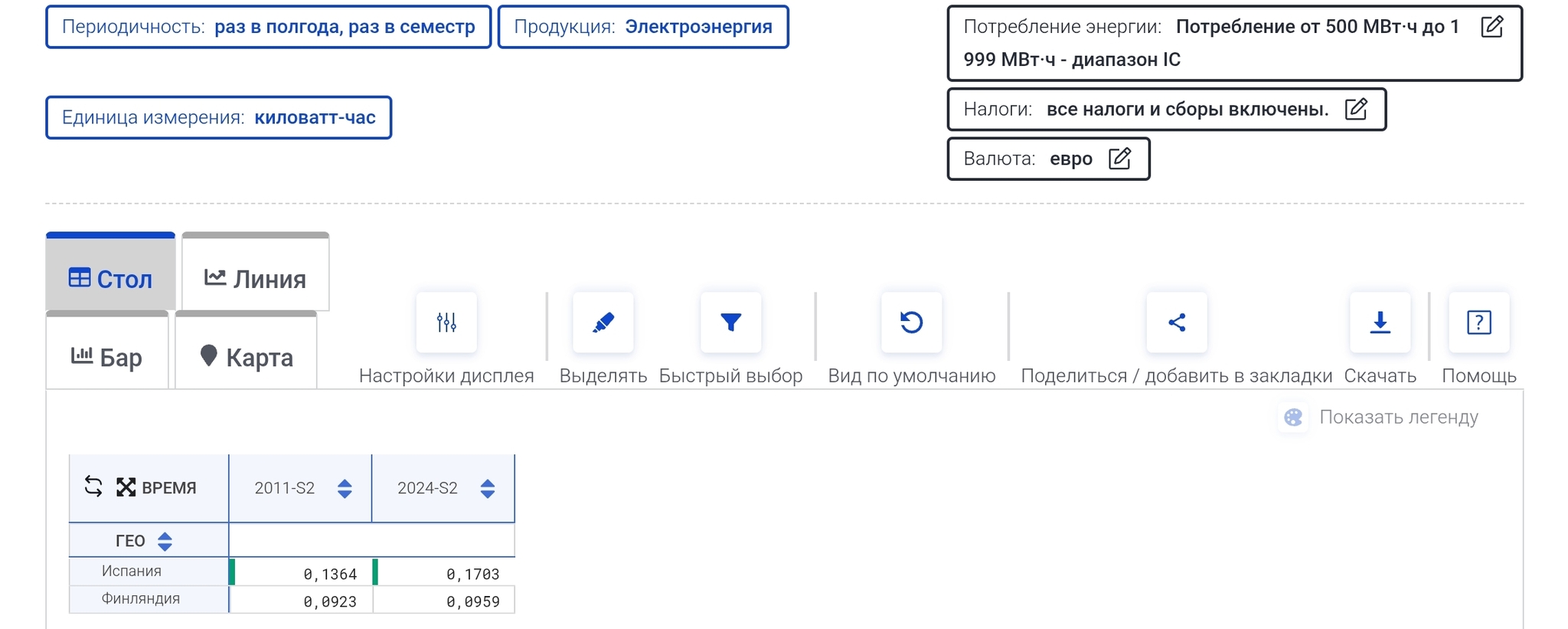Switch to the Бар chart tab

pyautogui.click(x=107, y=357)
